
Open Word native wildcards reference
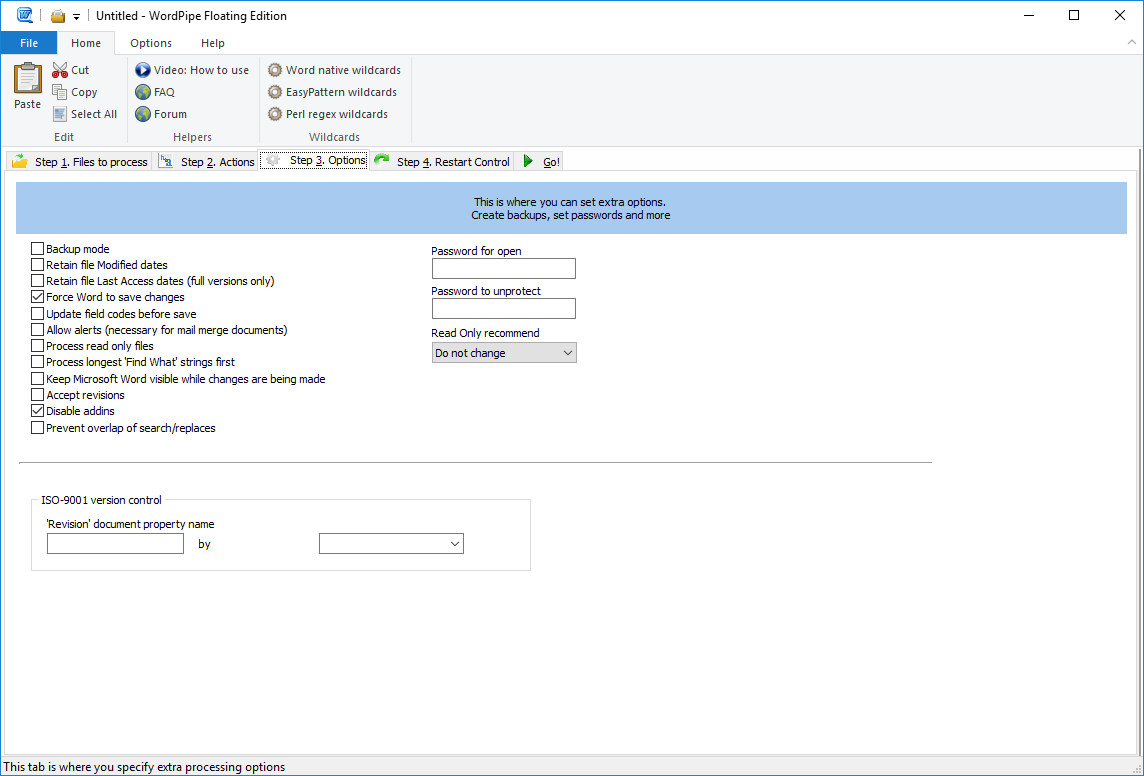point(275,70)
